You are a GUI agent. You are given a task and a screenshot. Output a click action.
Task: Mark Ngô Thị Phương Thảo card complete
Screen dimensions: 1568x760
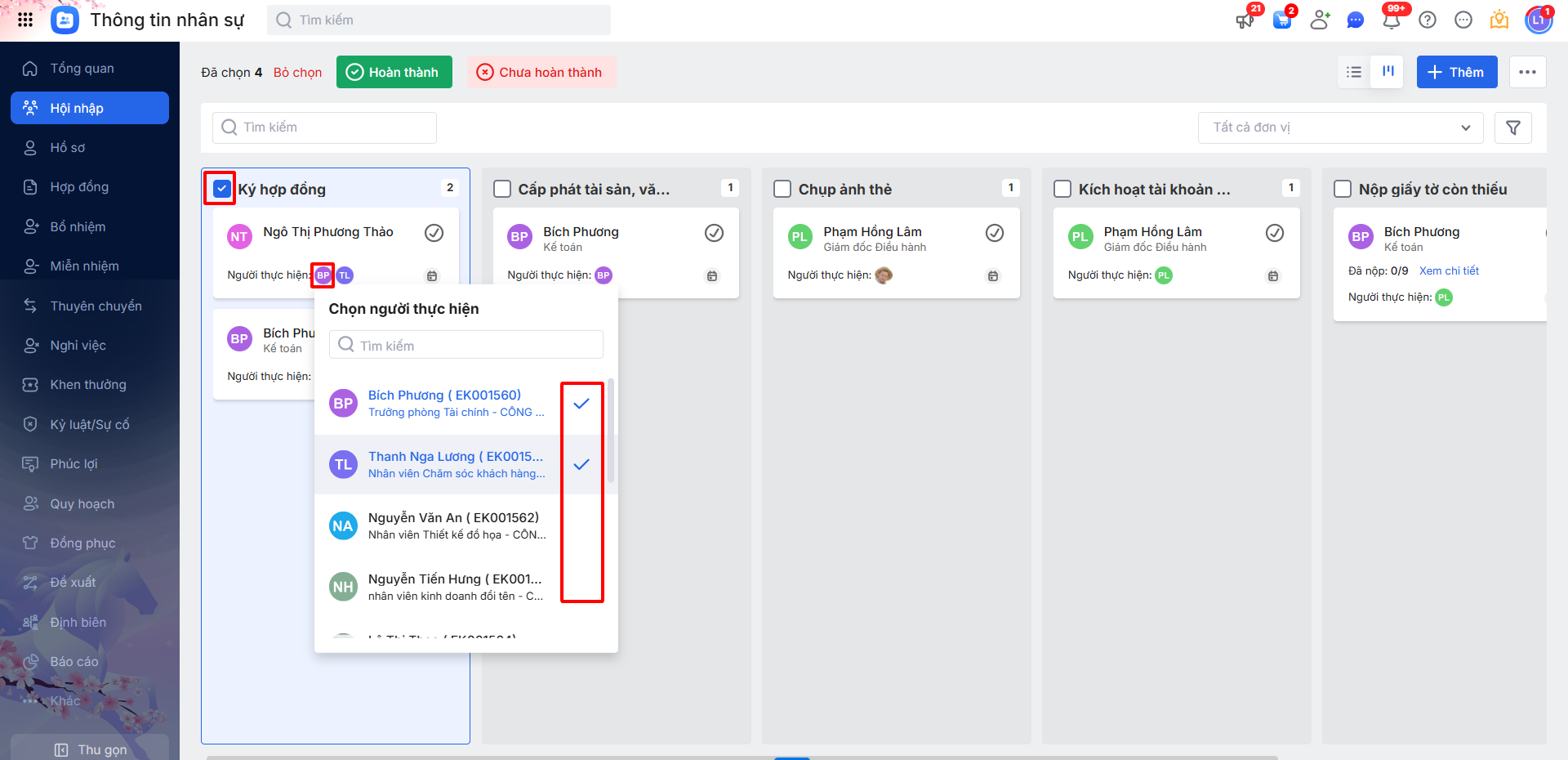click(434, 233)
